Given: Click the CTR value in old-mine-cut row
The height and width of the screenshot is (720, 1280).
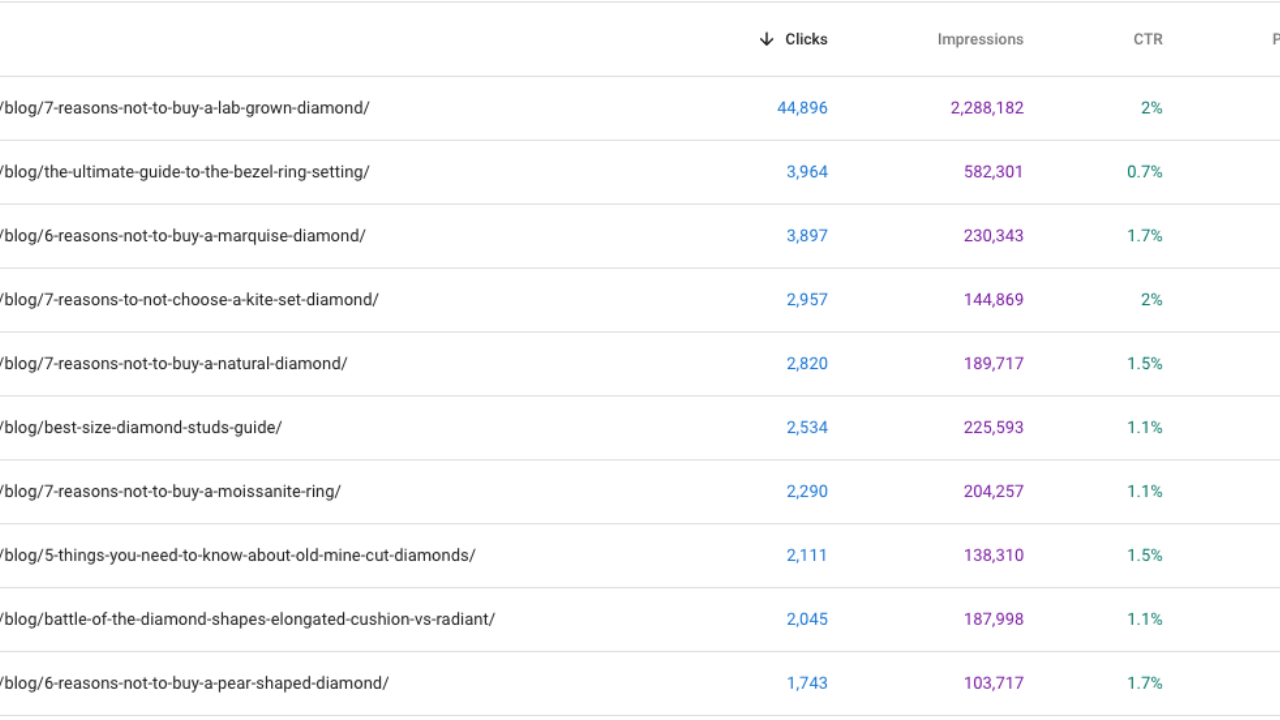Looking at the screenshot, I should pyautogui.click(x=1145, y=556).
